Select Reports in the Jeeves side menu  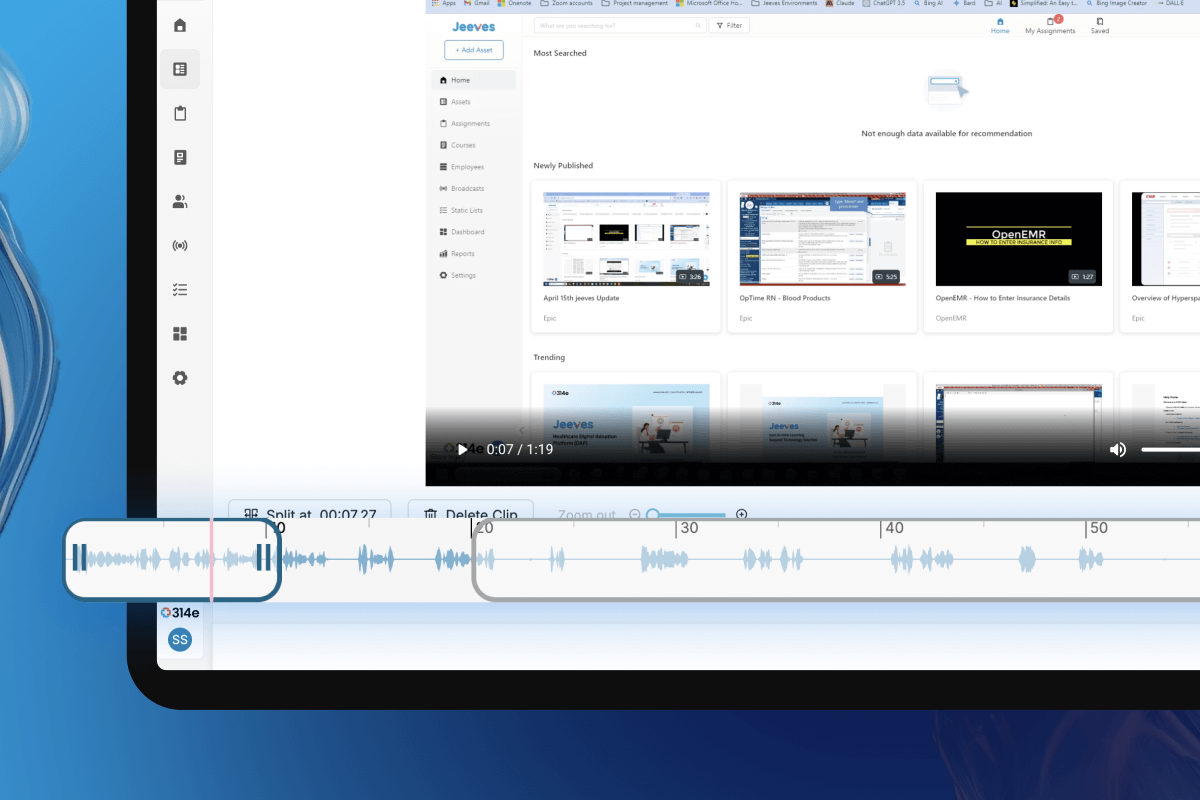[474, 254]
